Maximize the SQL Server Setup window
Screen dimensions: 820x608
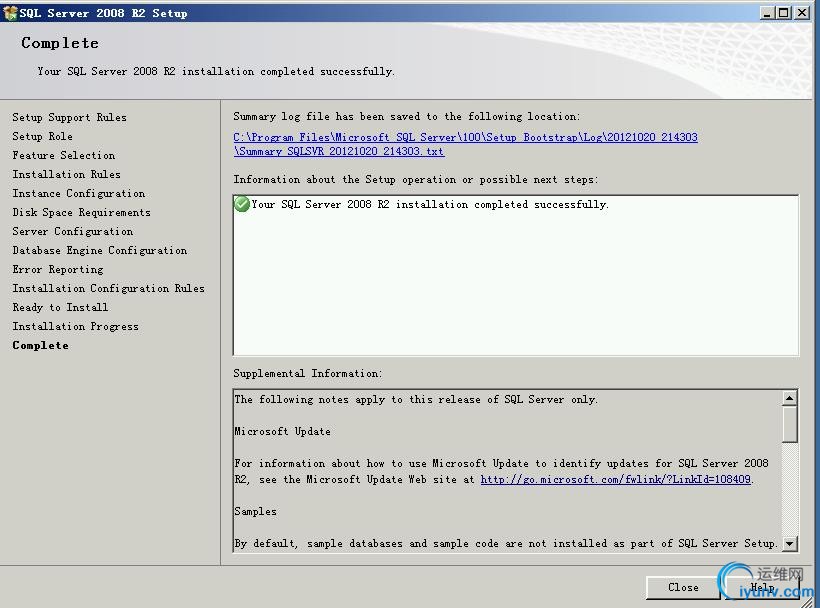(783, 13)
